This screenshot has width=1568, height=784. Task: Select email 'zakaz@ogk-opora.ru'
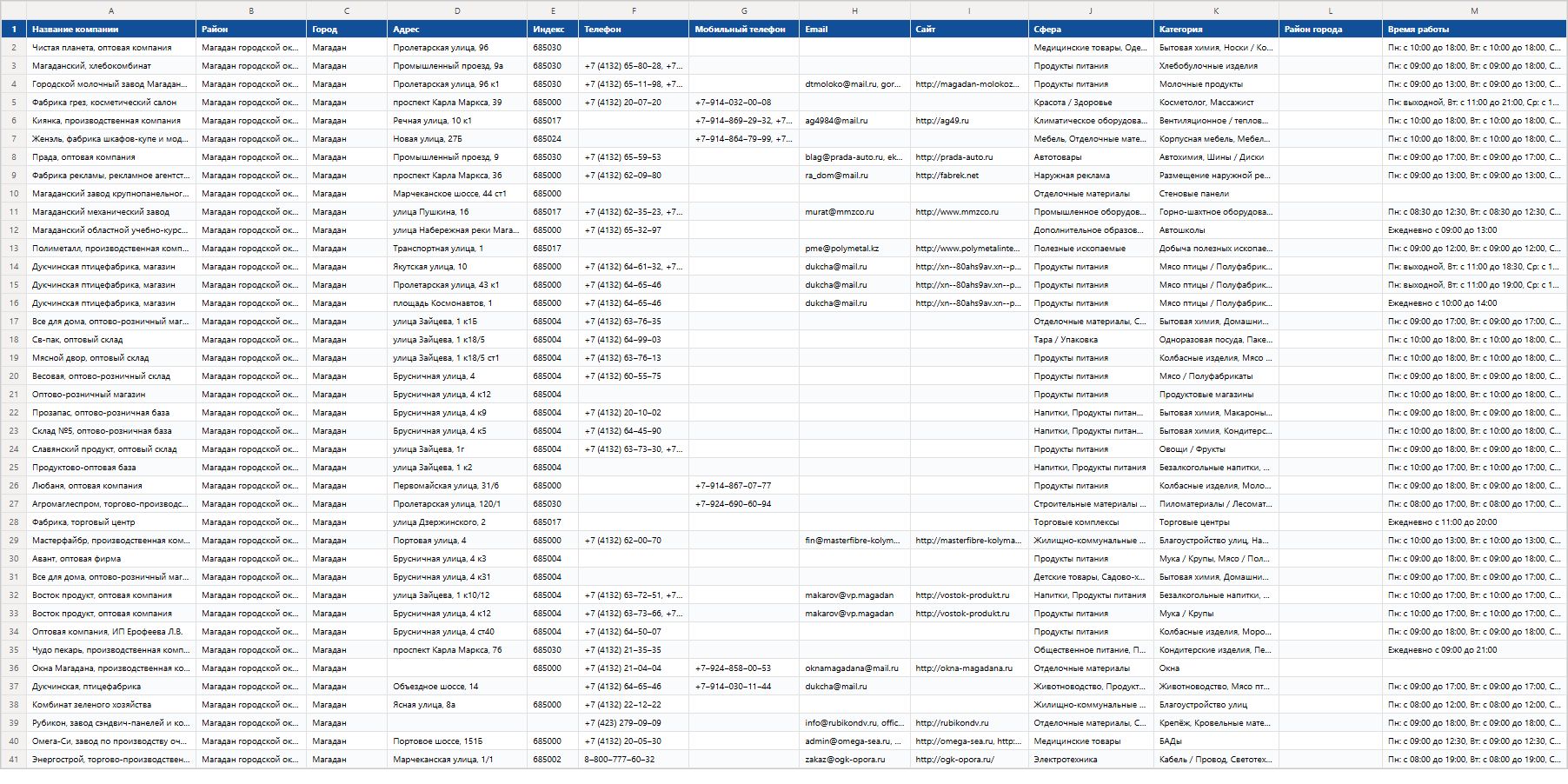(854, 760)
